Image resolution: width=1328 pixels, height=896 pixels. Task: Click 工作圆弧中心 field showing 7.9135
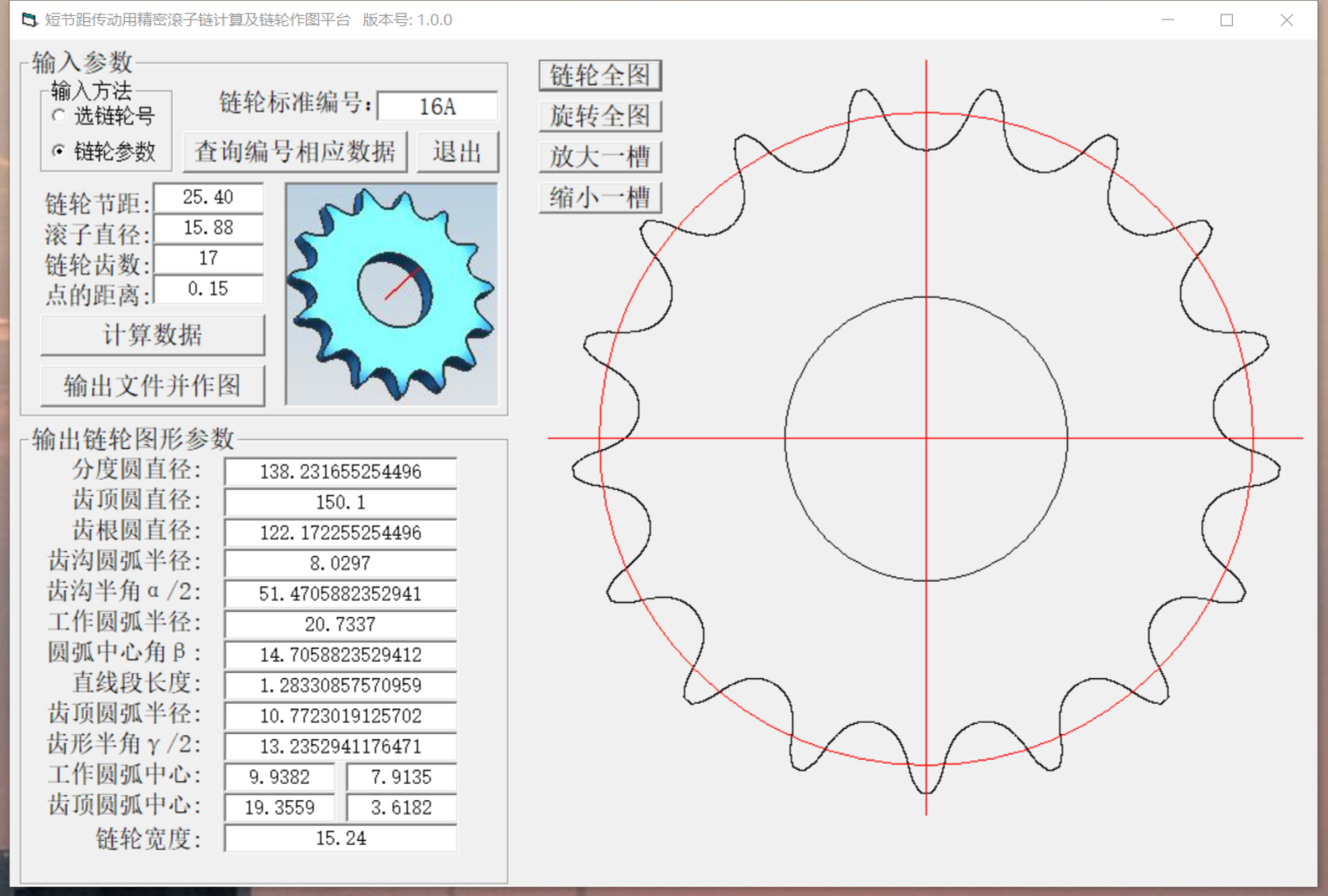pyautogui.click(x=401, y=776)
